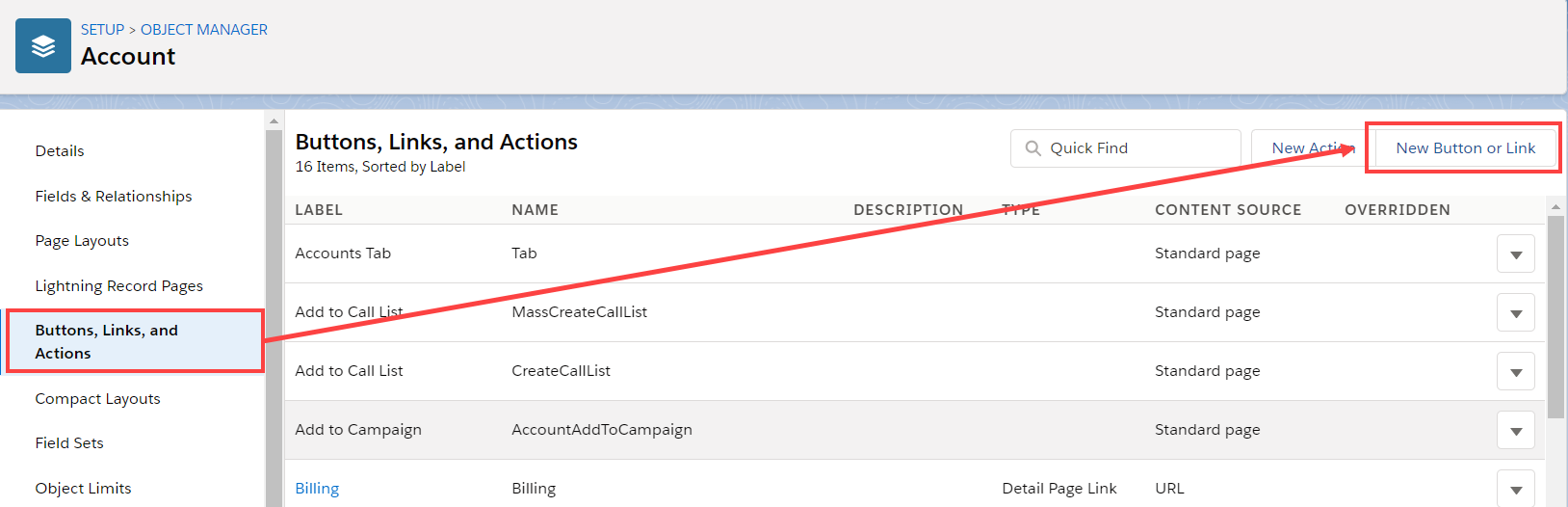Navigate to the Object Manager breadcrumb

pyautogui.click(x=204, y=30)
